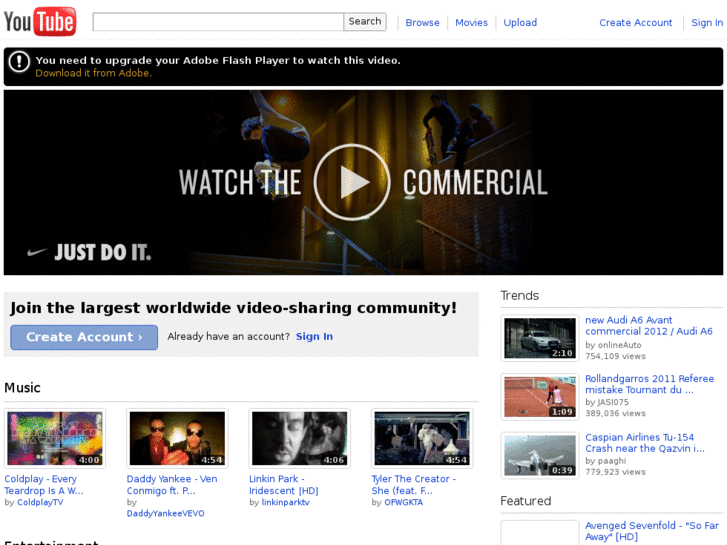Click 'new Audi A6 Avant commercial 2012' title
The height and width of the screenshot is (545, 727).
point(649,326)
